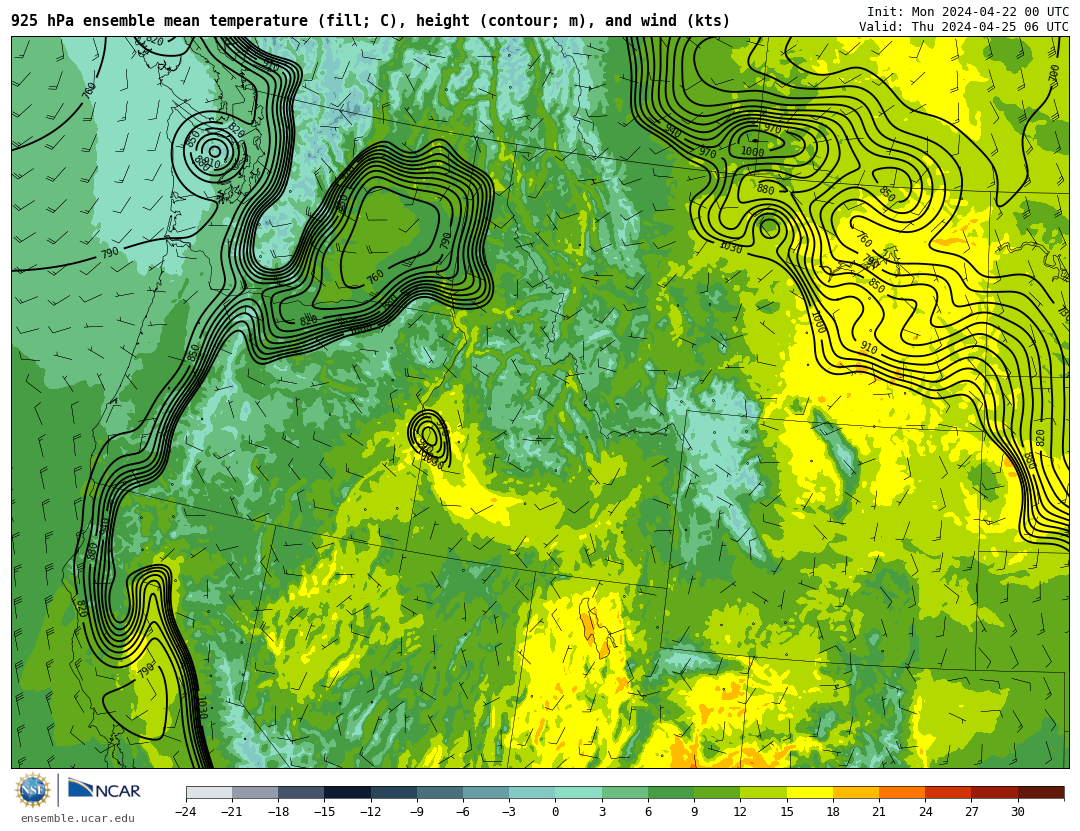1080x831 pixels.
Task: Pick the slate swatch between -18 and -15
Action: click(x=302, y=792)
